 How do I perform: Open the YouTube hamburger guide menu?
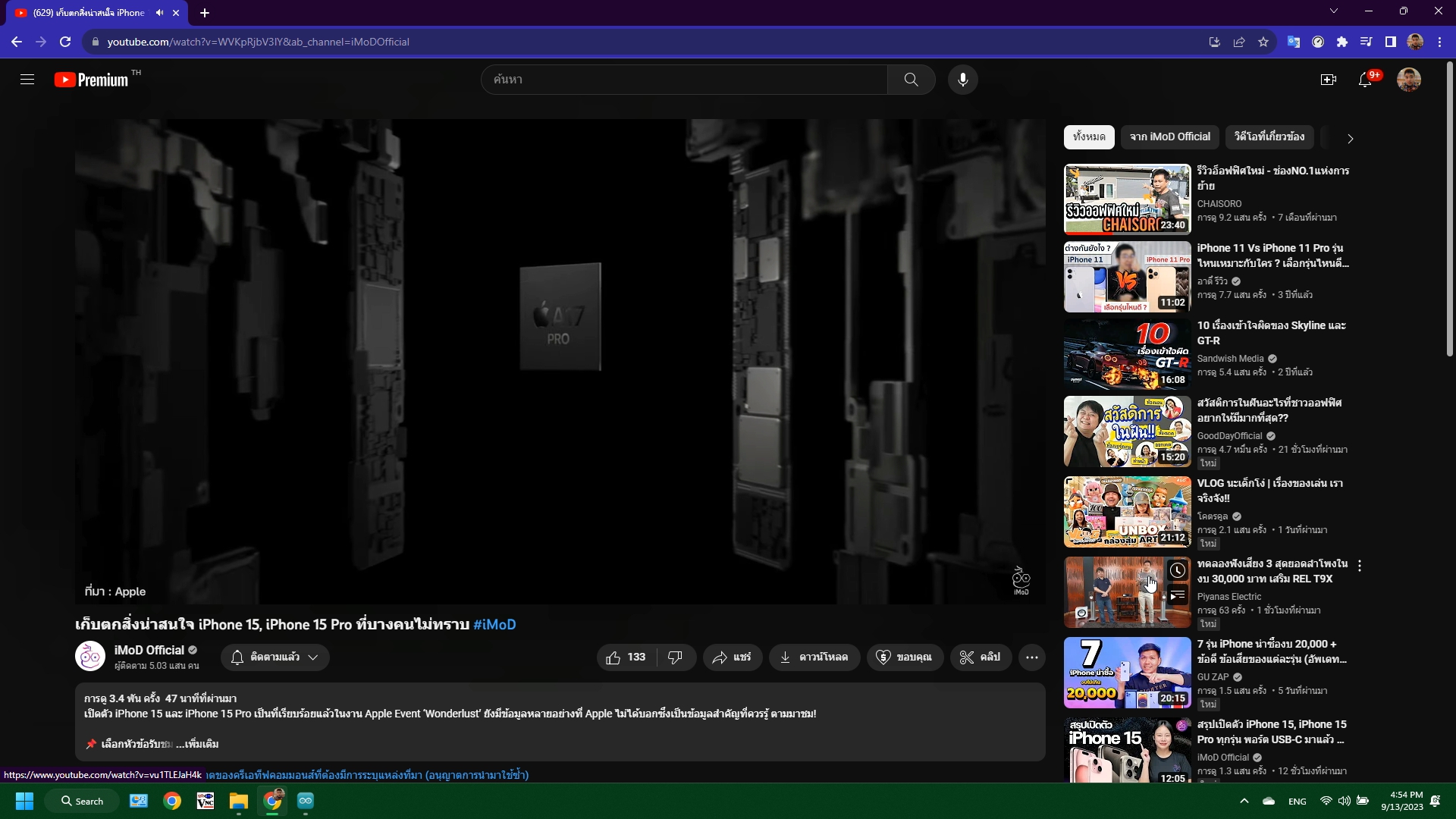(x=27, y=80)
